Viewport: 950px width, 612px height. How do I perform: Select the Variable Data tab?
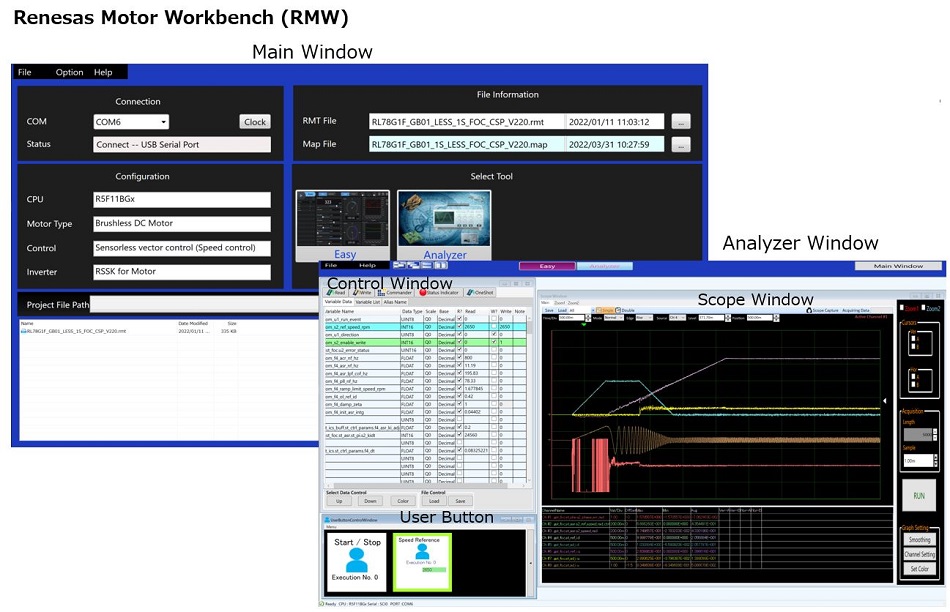(x=338, y=302)
